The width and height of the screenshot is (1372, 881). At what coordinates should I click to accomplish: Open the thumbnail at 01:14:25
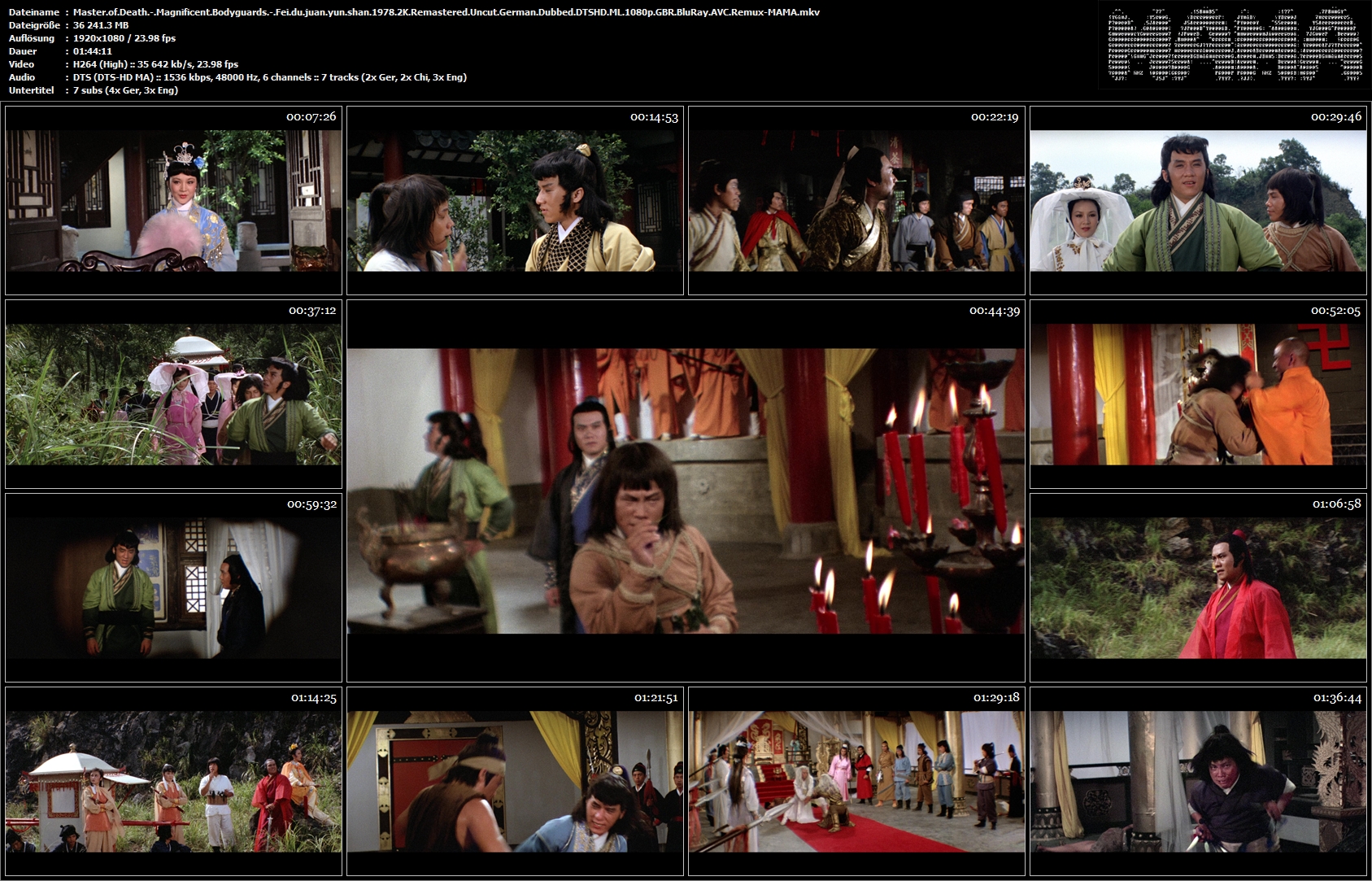(173, 781)
